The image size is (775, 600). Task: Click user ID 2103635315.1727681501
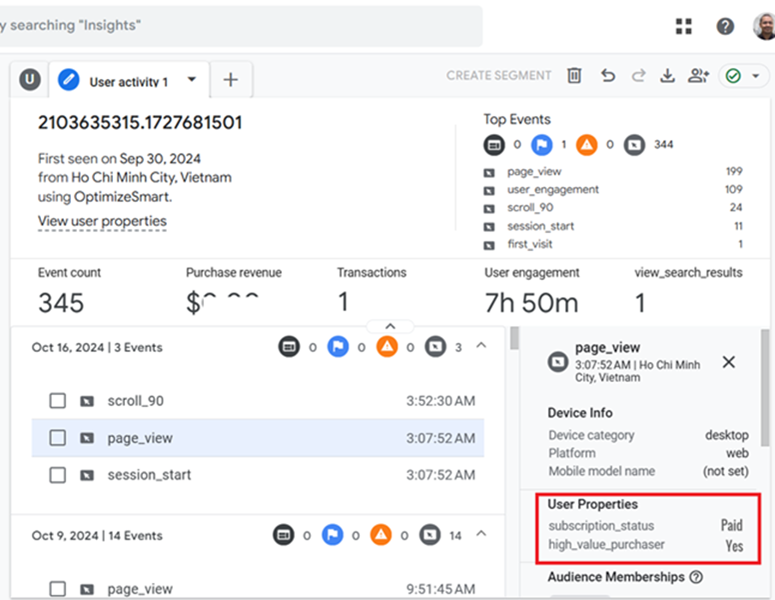pyautogui.click(x=140, y=123)
